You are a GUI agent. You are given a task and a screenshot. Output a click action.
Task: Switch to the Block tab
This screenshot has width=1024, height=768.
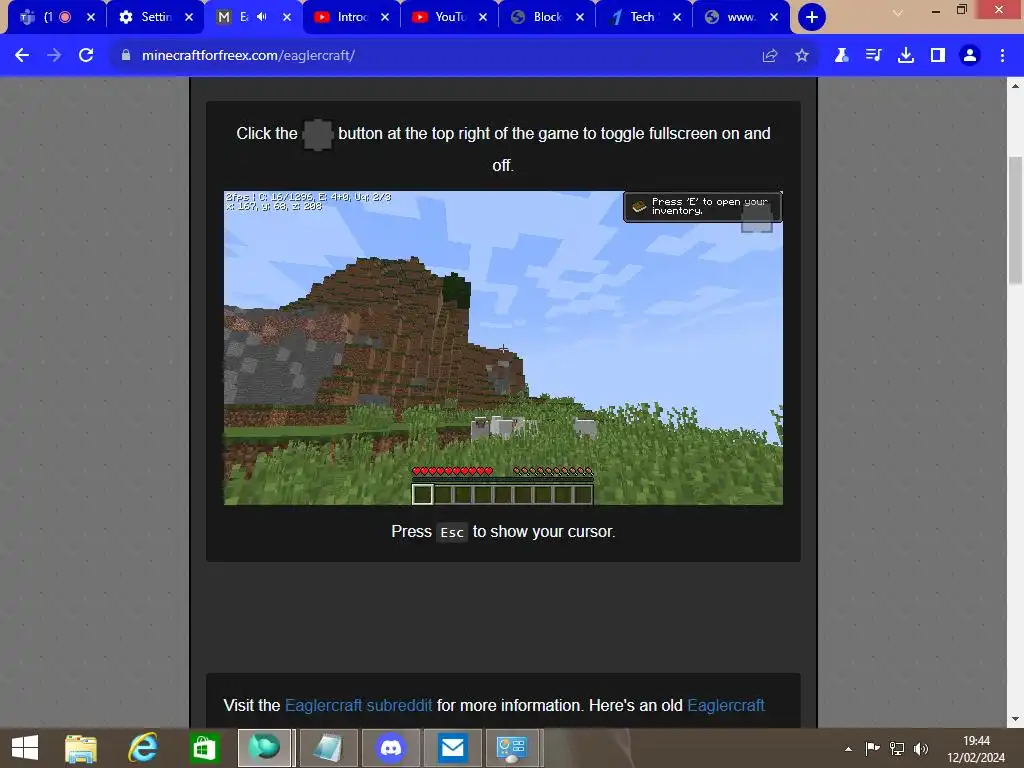coord(547,17)
